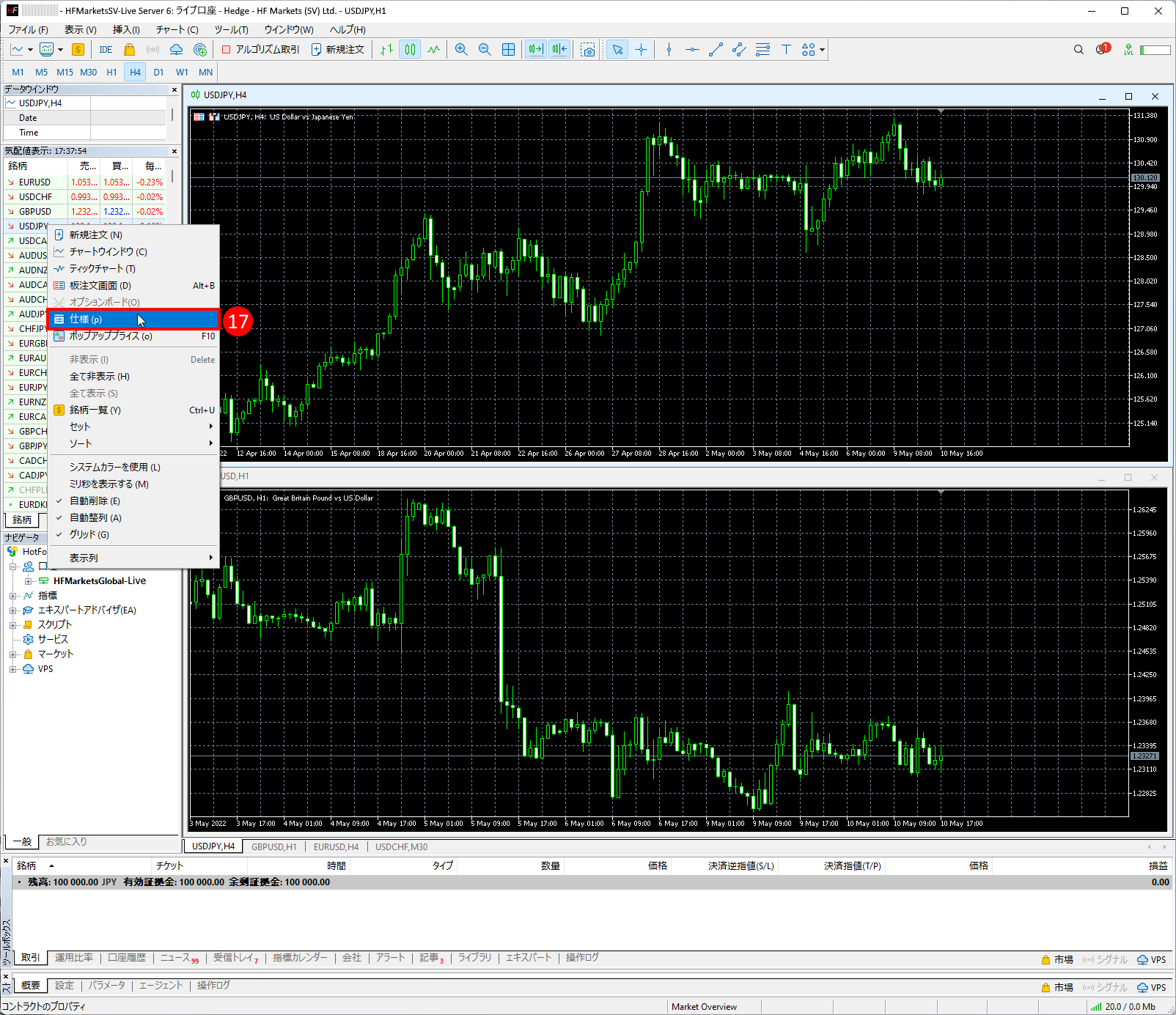The image size is (1176, 1015).
Task: Toggle 自動整列 (A) checked option
Action: coord(95,517)
